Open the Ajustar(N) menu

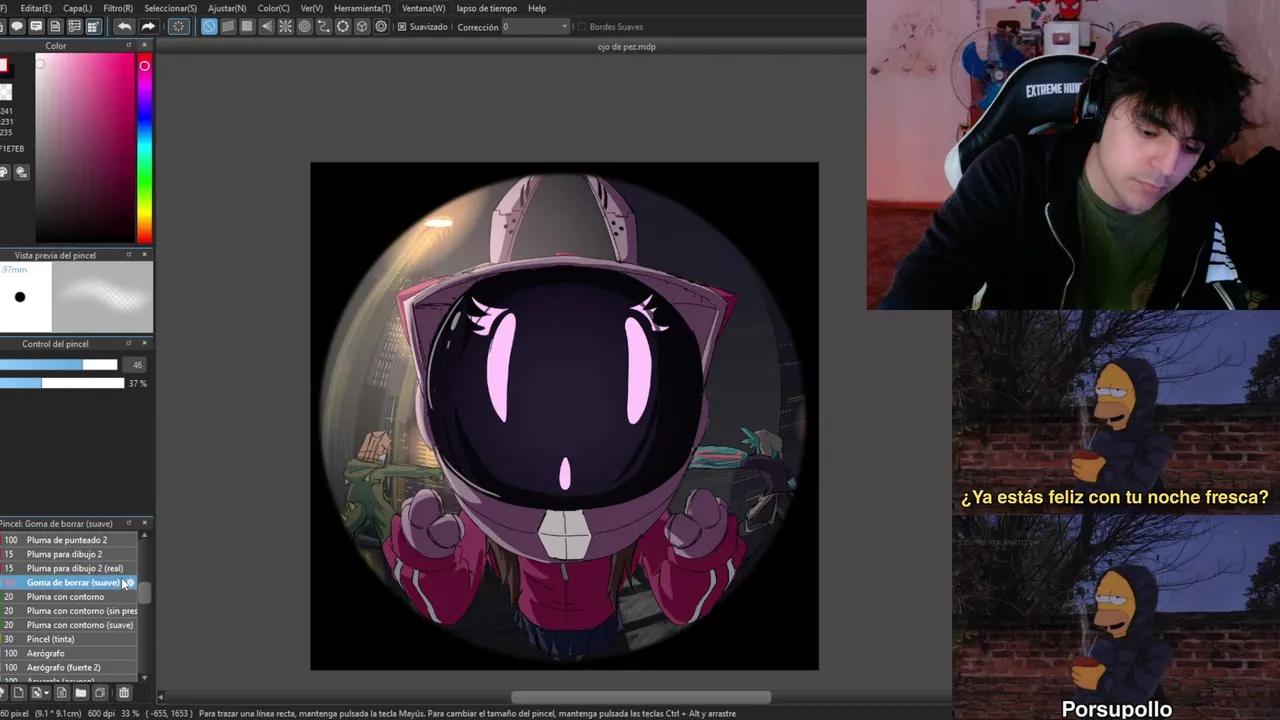227,8
